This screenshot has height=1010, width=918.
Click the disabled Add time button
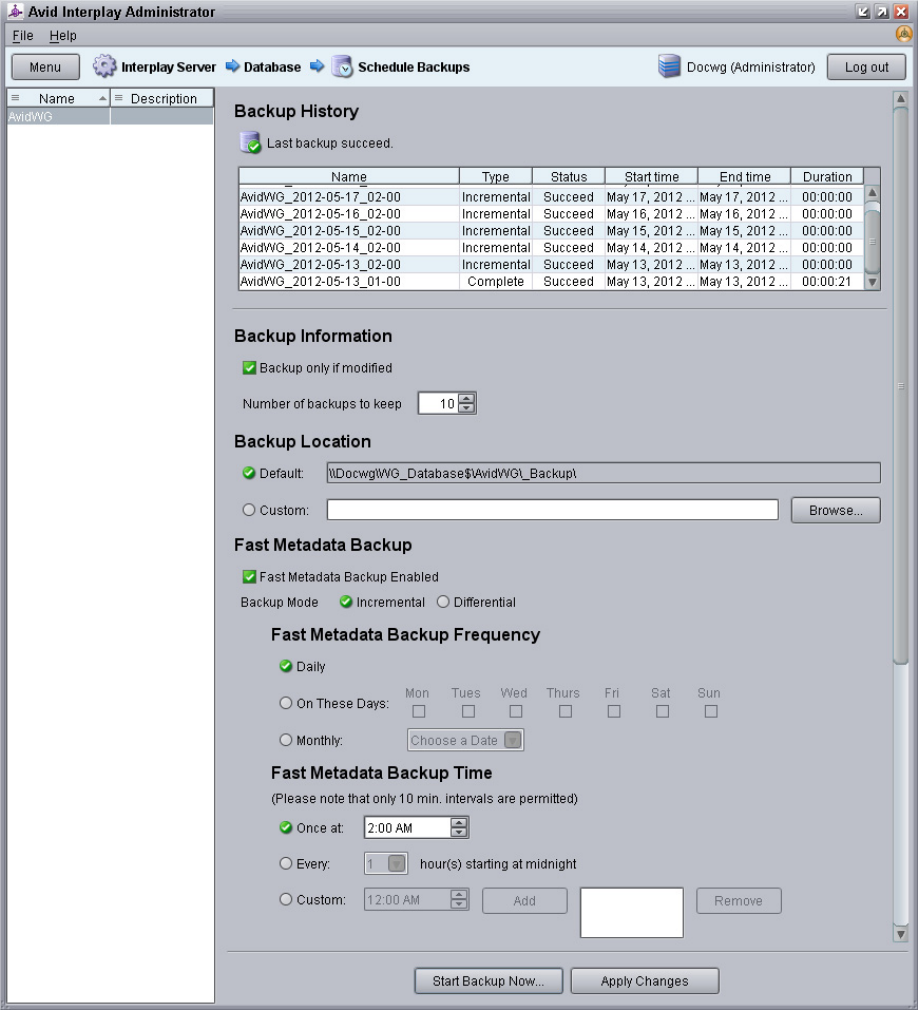[524, 900]
